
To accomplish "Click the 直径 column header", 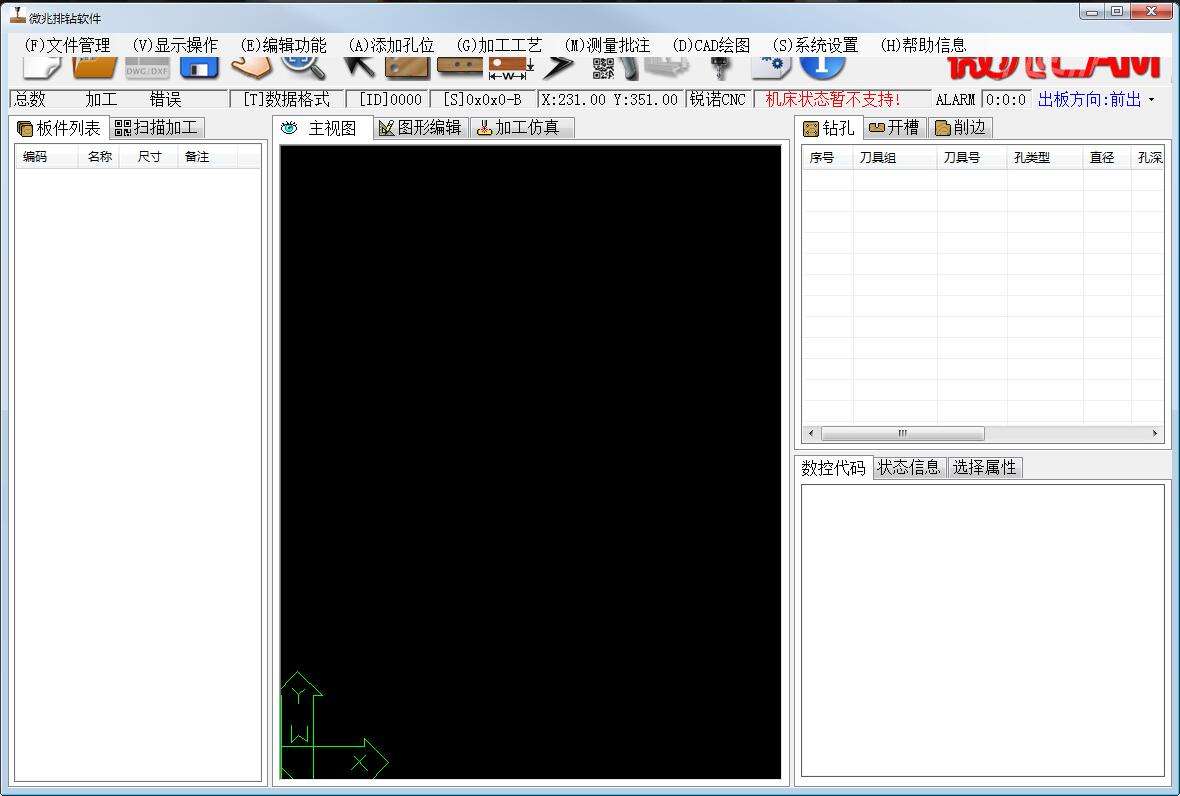I will 1107,157.
